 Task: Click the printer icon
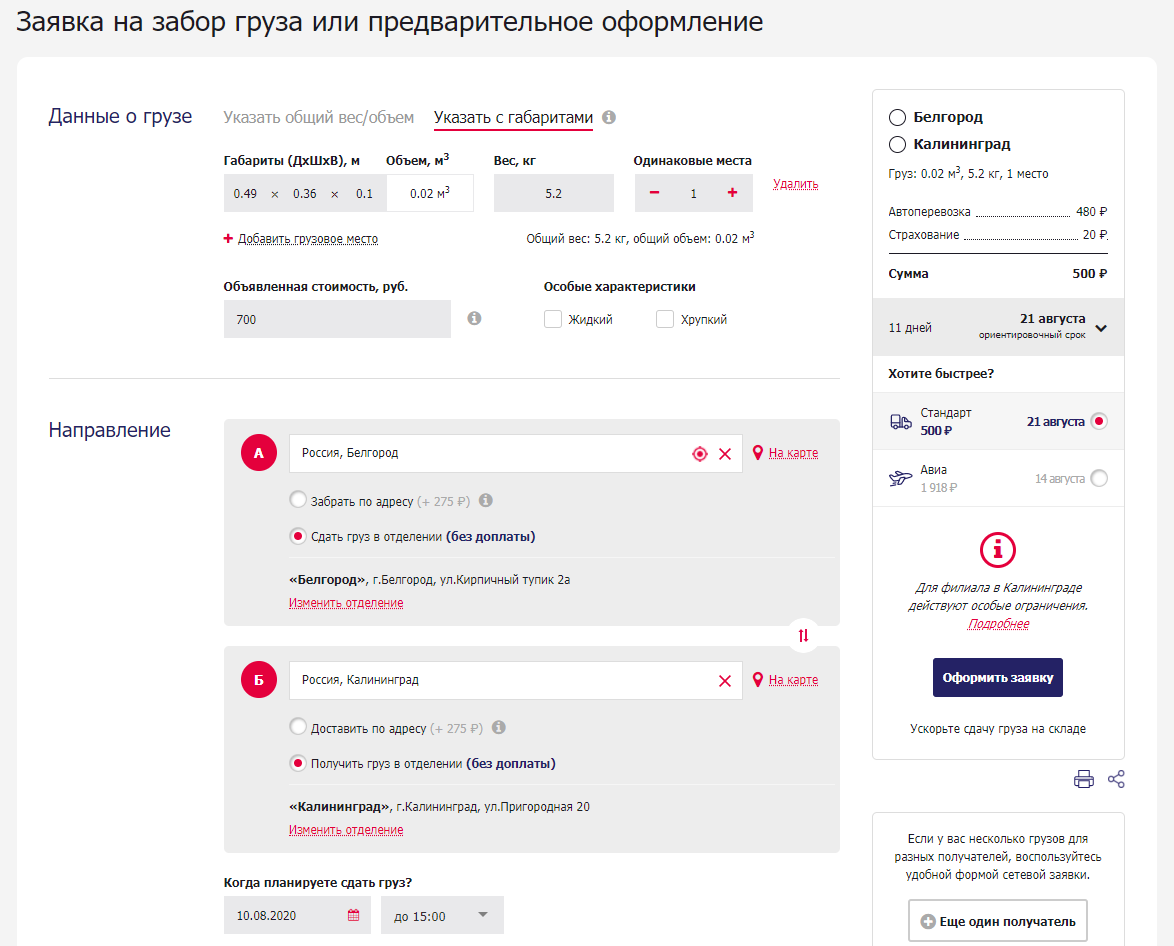(x=1084, y=780)
